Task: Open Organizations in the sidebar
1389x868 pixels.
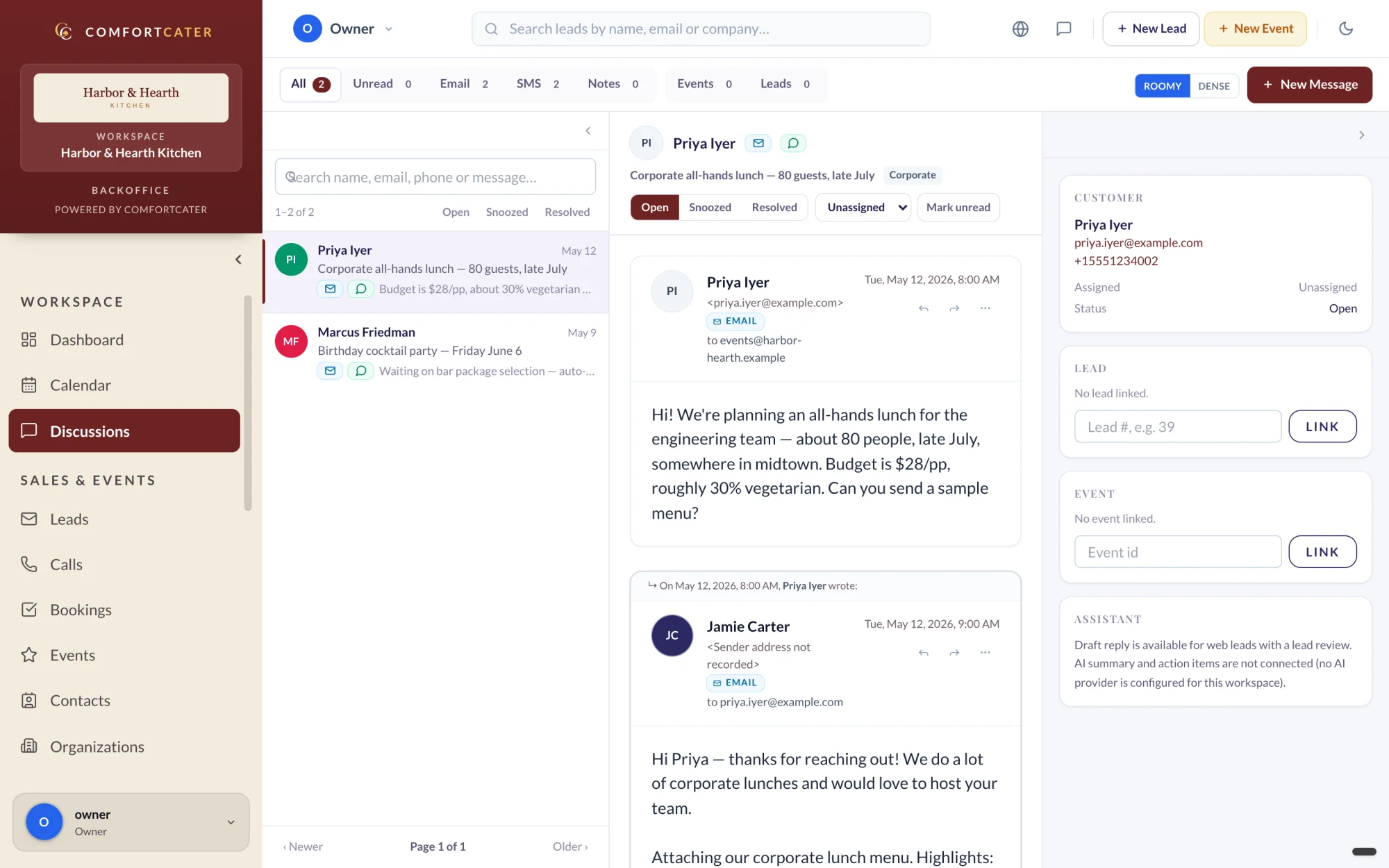Action: pos(124,746)
